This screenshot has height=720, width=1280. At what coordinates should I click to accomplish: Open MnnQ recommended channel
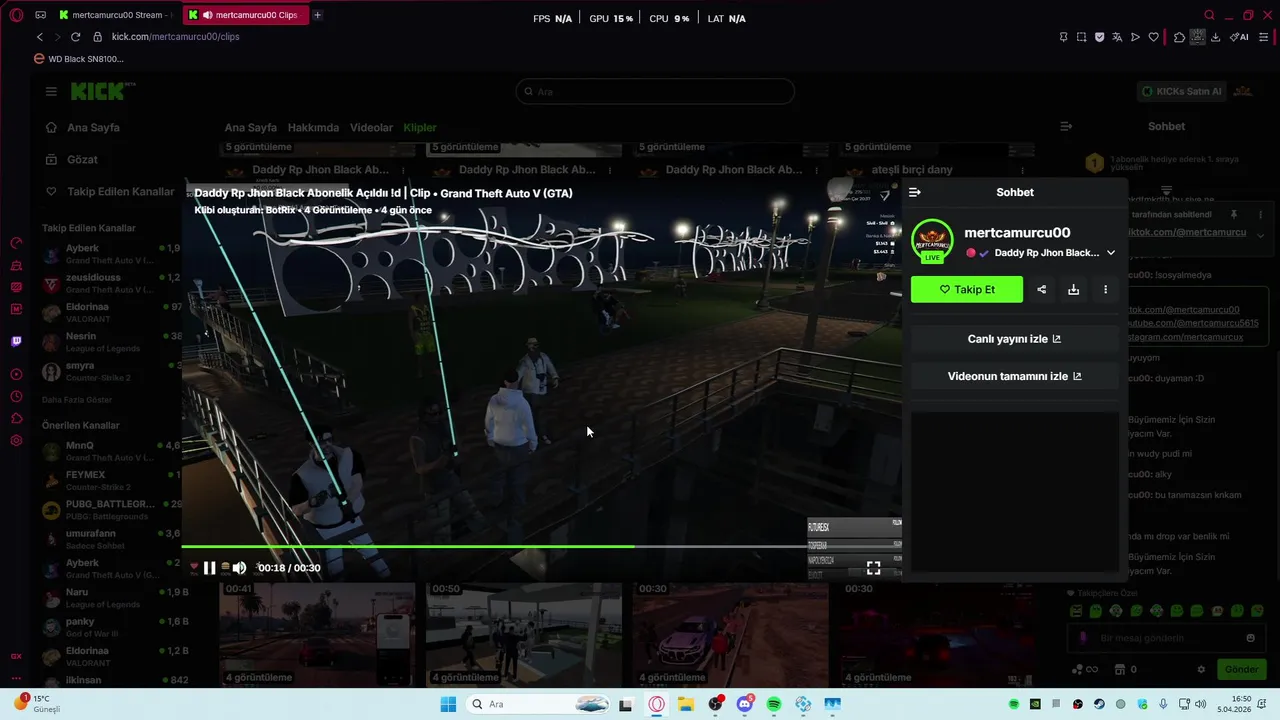click(110, 451)
